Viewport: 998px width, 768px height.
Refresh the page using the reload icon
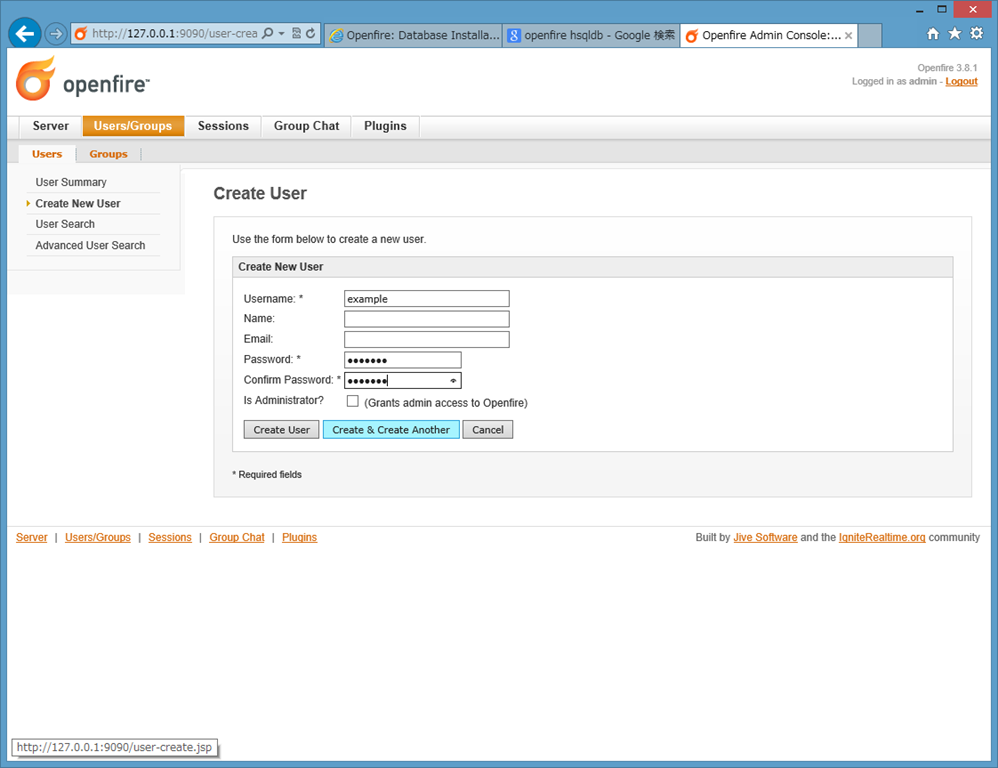311,33
